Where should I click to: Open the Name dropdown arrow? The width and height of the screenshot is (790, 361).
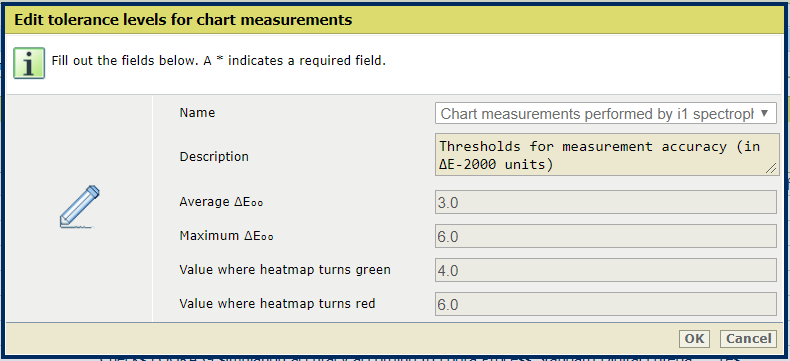(764, 113)
